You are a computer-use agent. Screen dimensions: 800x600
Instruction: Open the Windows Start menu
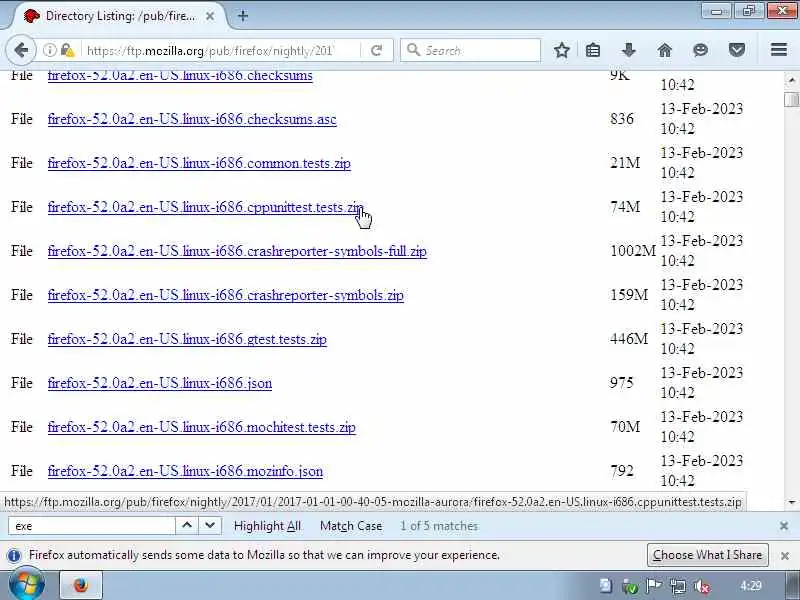tap(27, 586)
